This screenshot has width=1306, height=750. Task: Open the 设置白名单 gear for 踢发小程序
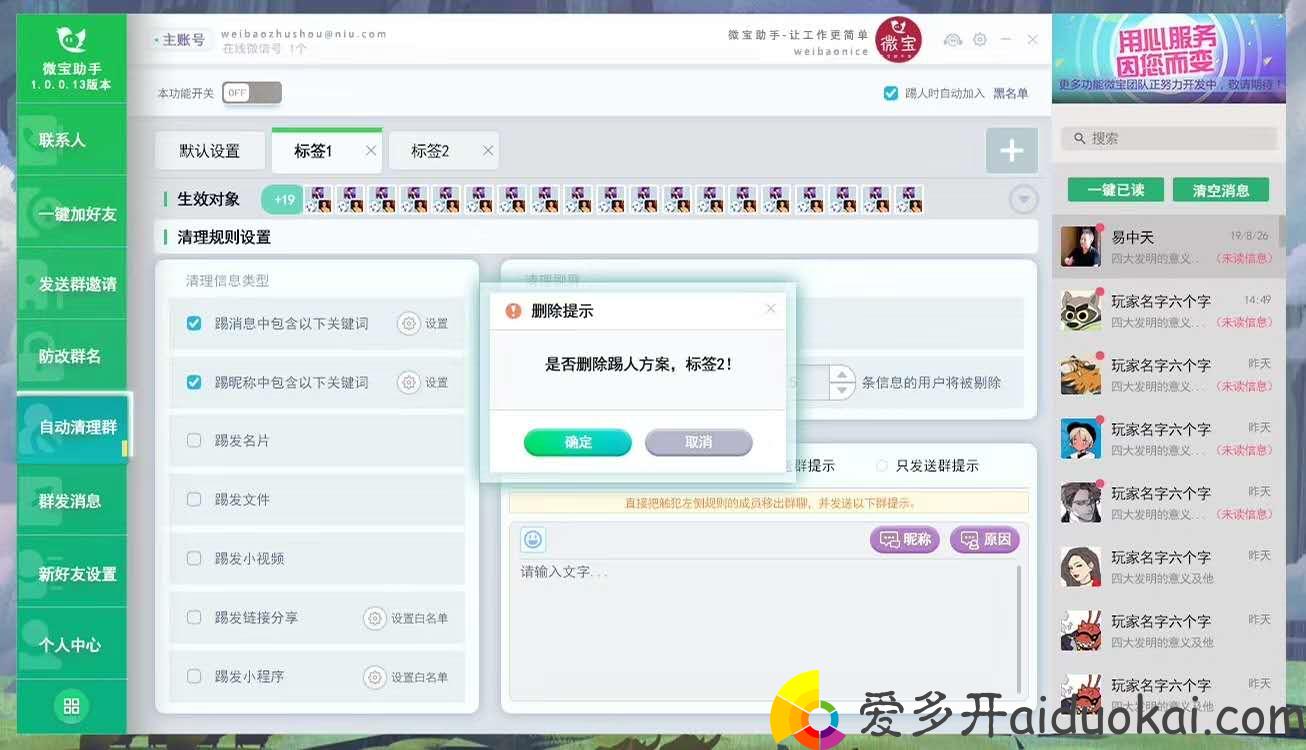click(x=374, y=677)
